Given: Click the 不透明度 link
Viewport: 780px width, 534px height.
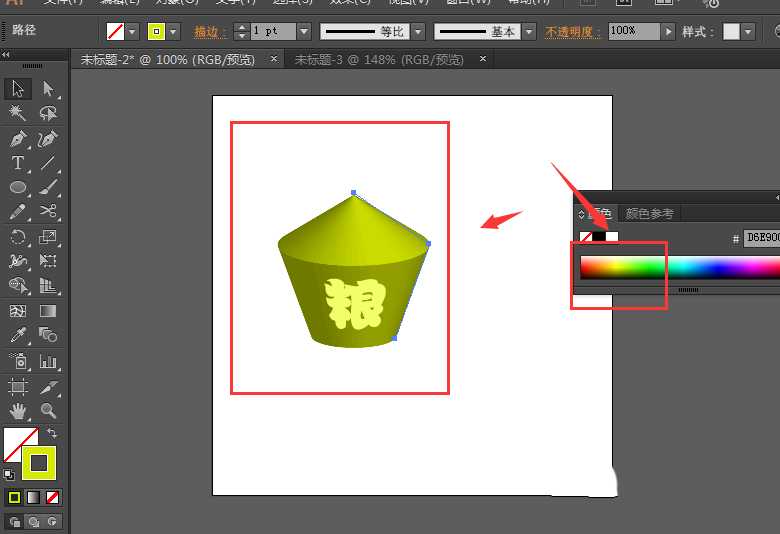Looking at the screenshot, I should point(573,32).
